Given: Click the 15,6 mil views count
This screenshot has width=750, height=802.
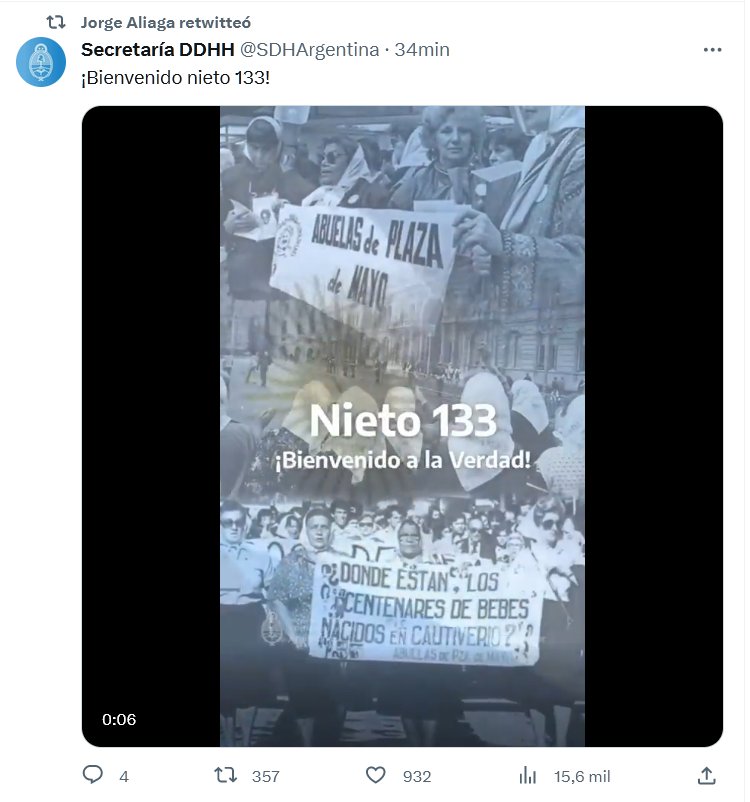Looking at the screenshot, I should tap(582, 776).
